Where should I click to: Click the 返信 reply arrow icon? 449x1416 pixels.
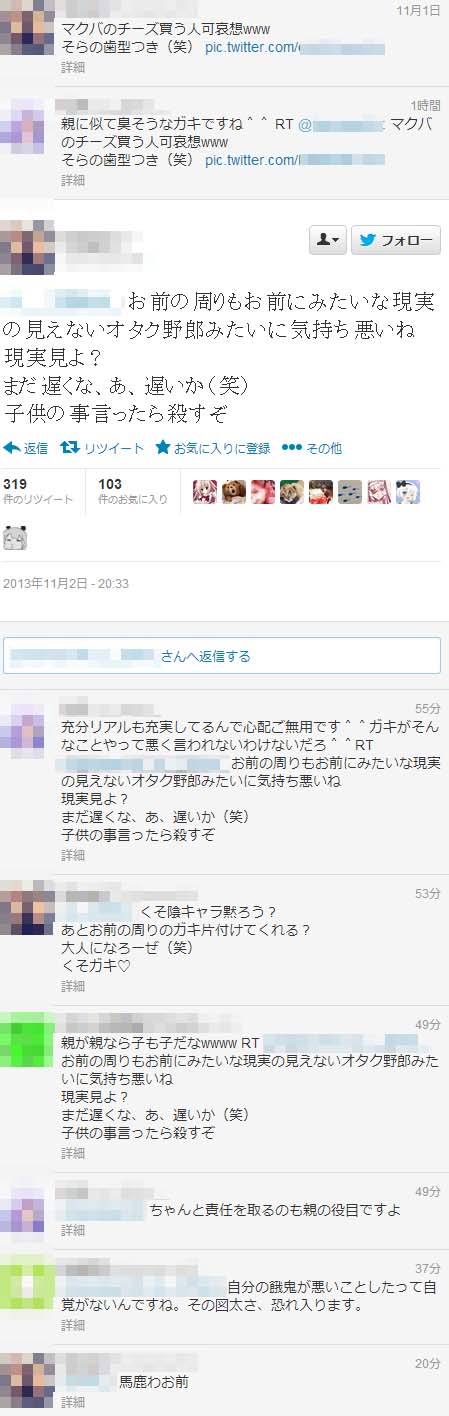[x=12, y=448]
